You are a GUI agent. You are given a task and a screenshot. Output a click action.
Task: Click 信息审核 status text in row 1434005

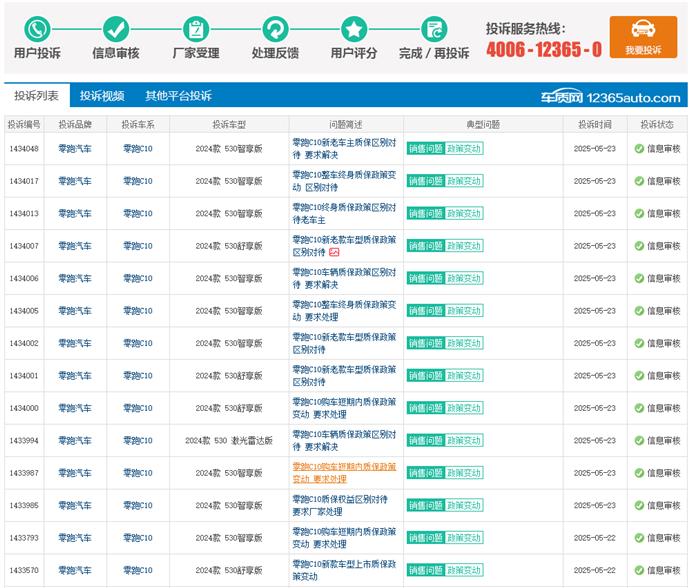(664, 311)
